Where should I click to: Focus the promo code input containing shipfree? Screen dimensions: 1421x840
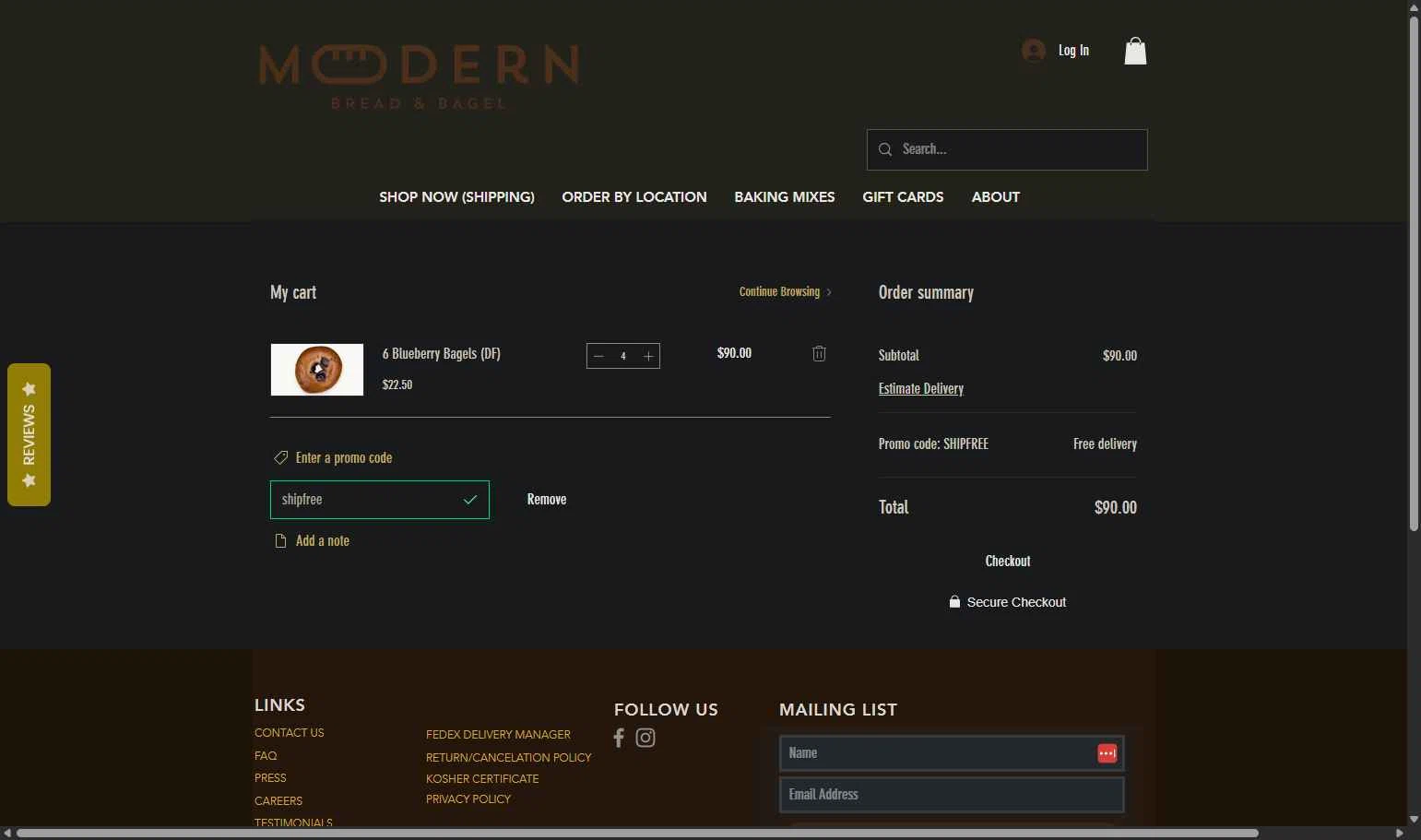pos(379,500)
